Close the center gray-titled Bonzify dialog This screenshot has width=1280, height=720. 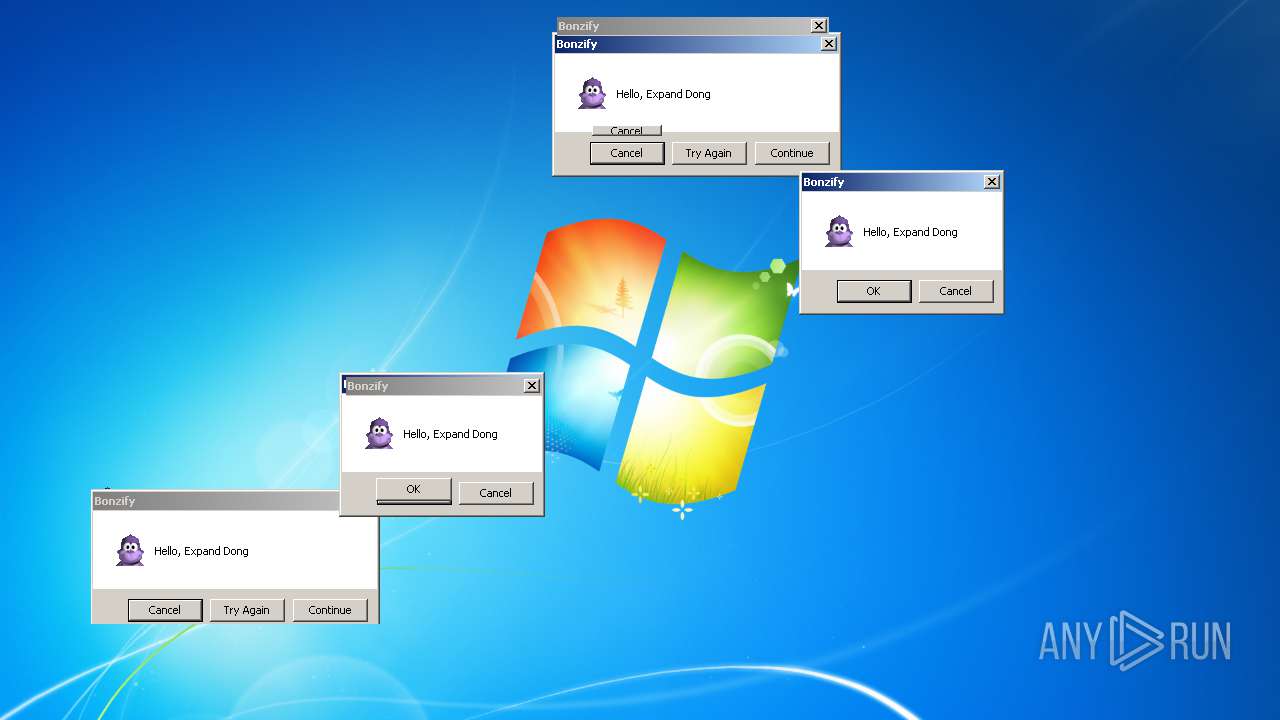(532, 386)
